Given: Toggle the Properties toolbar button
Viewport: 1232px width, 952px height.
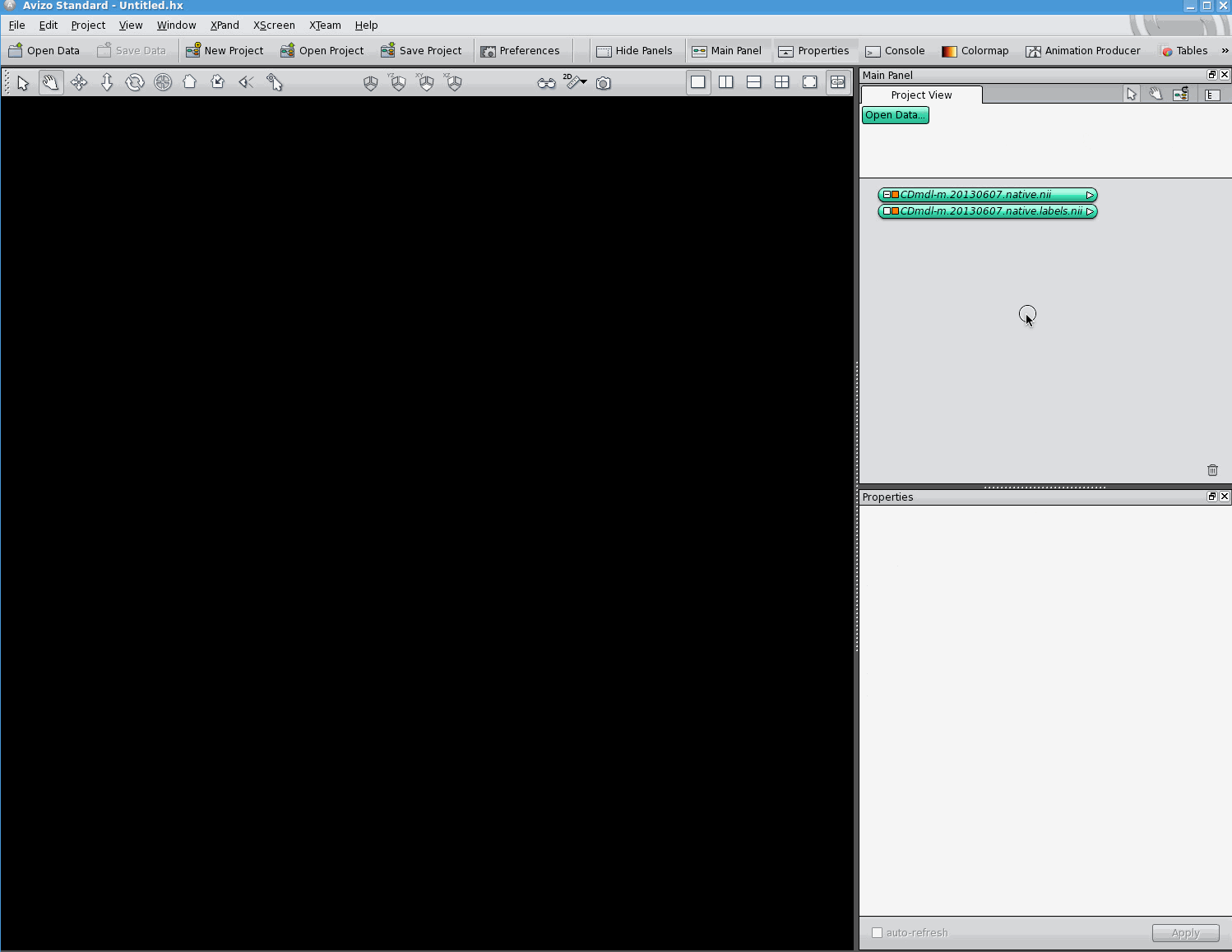Looking at the screenshot, I should click(814, 51).
